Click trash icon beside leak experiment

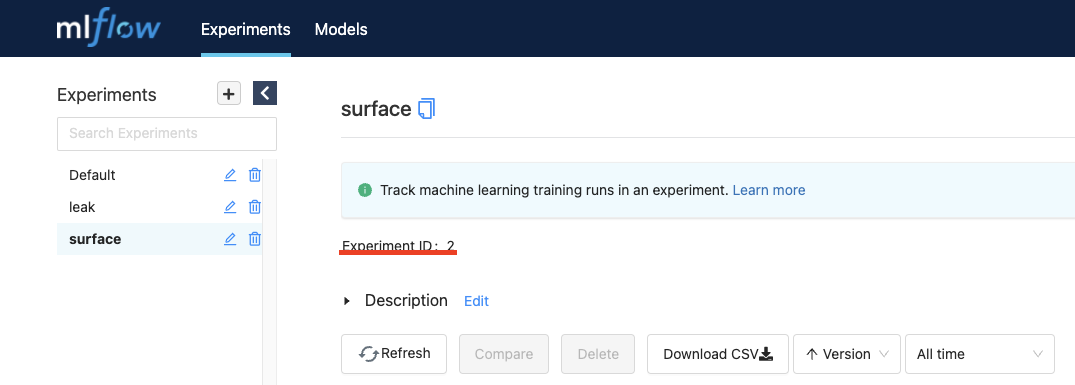click(x=254, y=206)
